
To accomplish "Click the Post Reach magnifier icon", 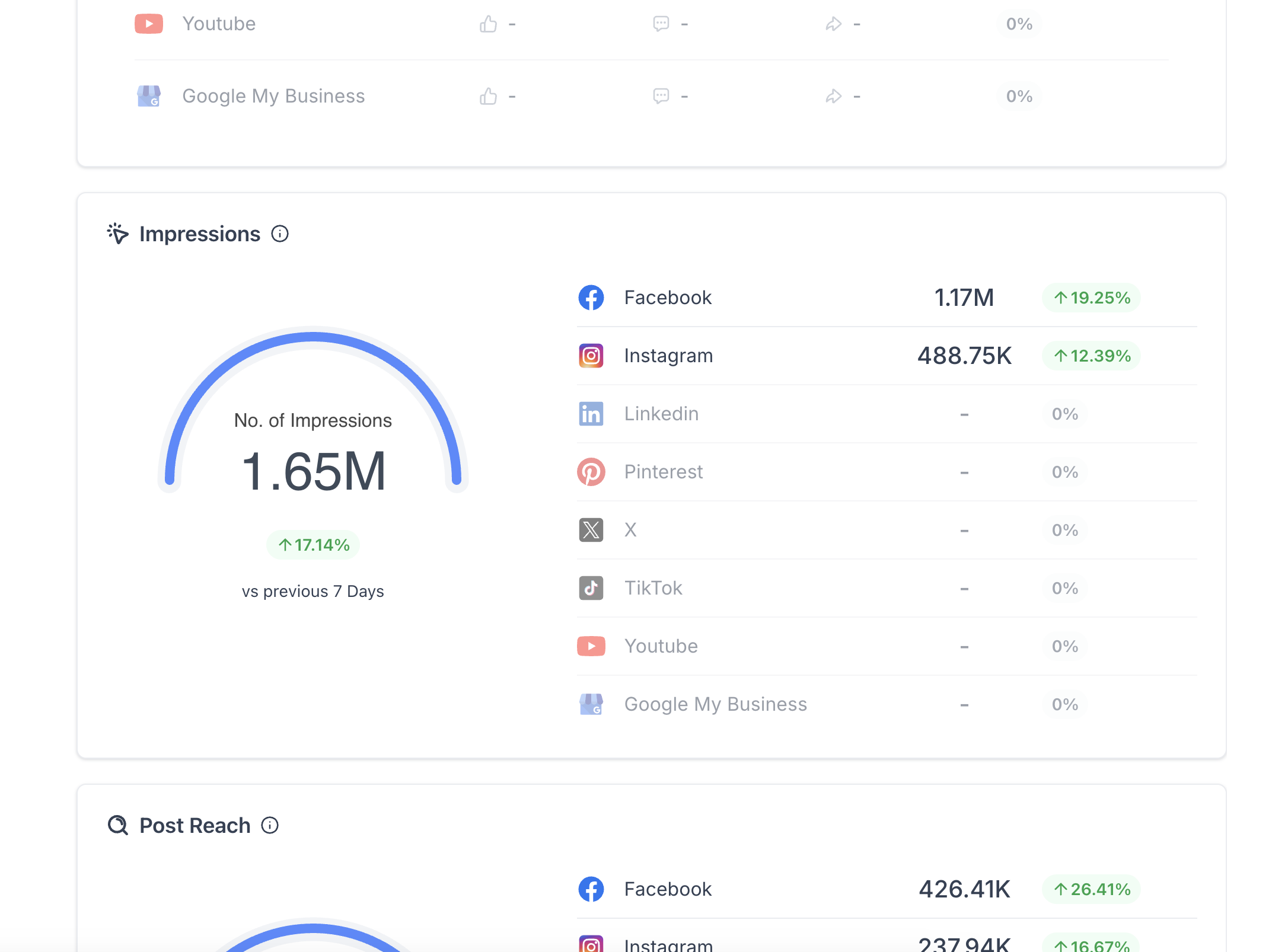I will pyautogui.click(x=118, y=825).
